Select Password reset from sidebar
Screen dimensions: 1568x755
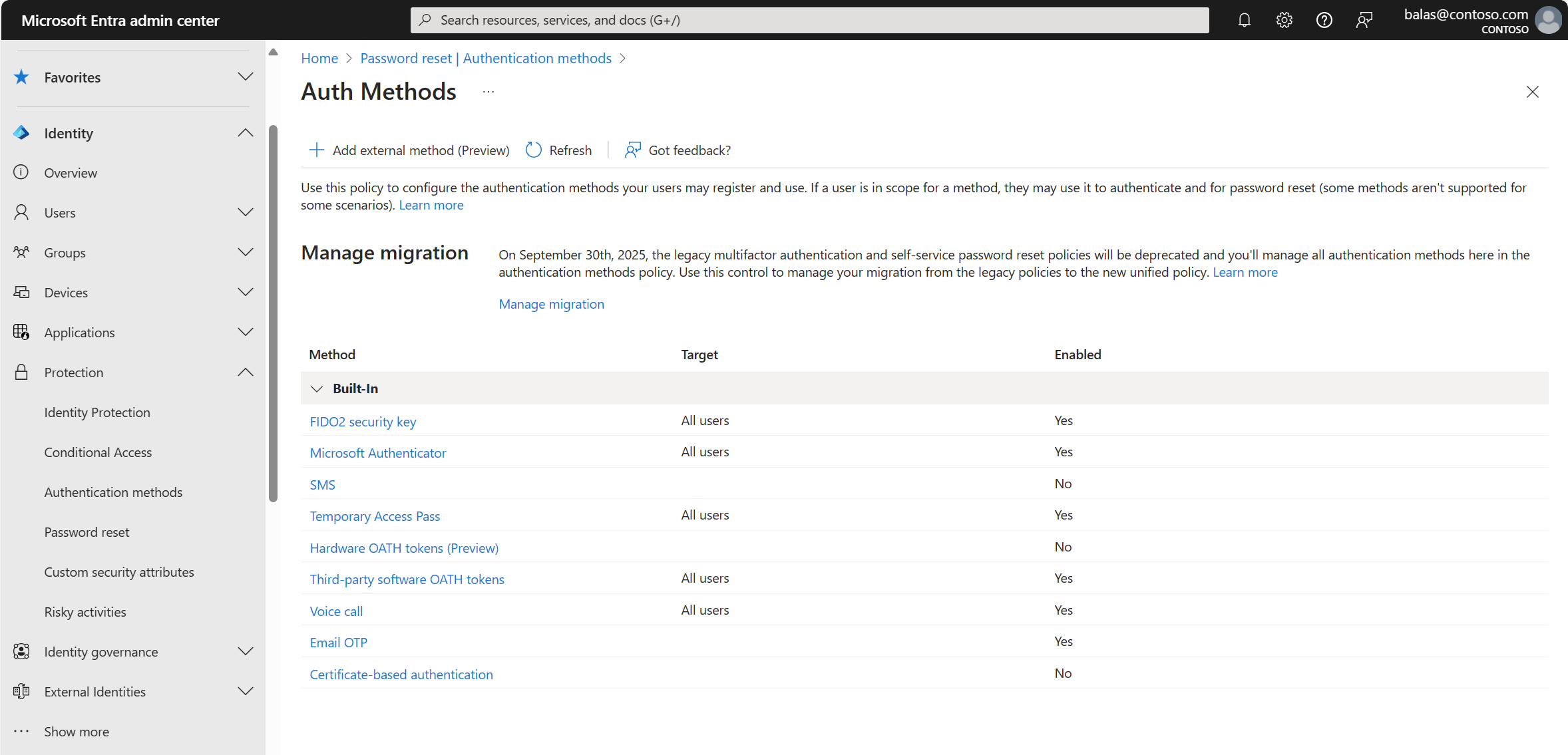pos(86,531)
